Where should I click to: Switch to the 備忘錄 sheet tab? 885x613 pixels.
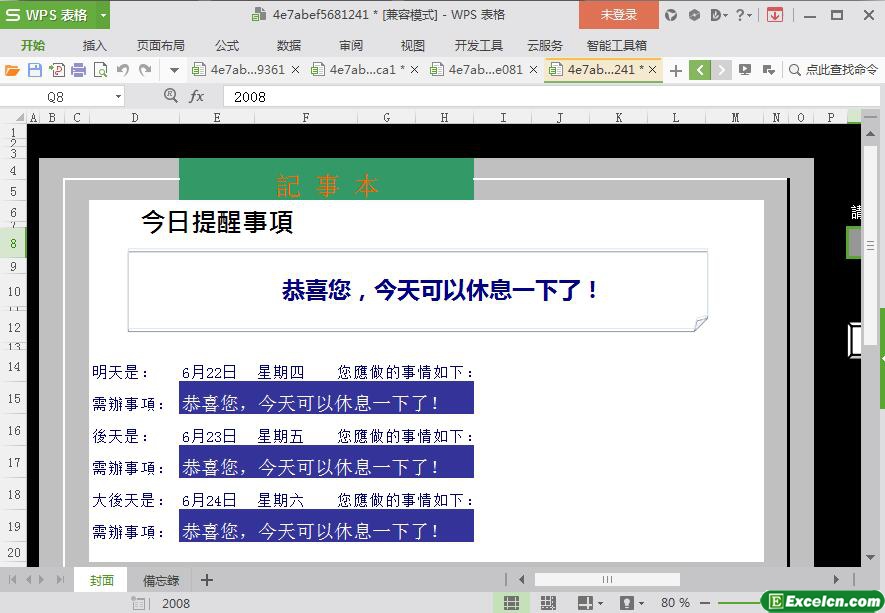coord(160,580)
